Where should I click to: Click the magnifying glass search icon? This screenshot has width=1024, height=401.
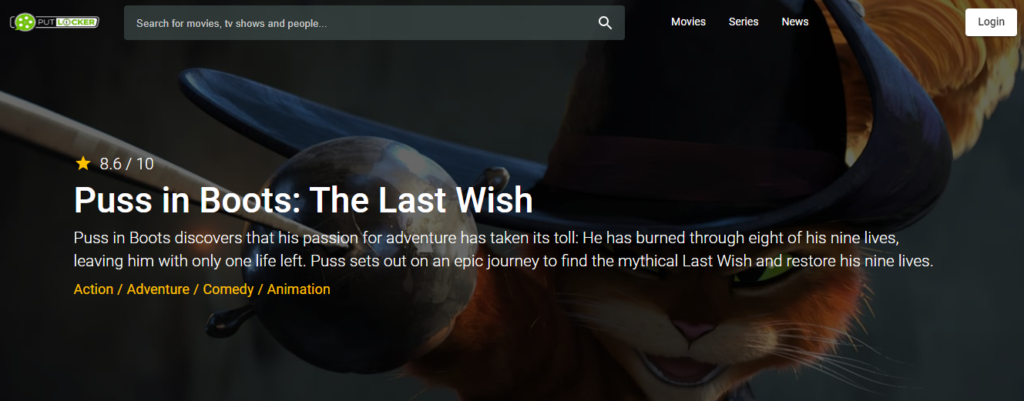pyautogui.click(x=605, y=23)
